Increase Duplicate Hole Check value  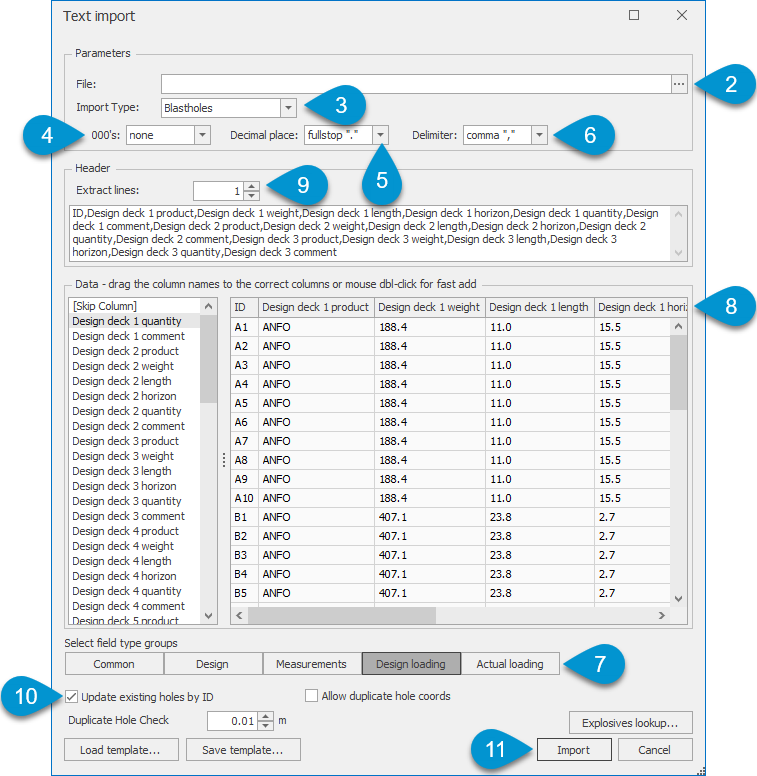pyautogui.click(x=266, y=717)
